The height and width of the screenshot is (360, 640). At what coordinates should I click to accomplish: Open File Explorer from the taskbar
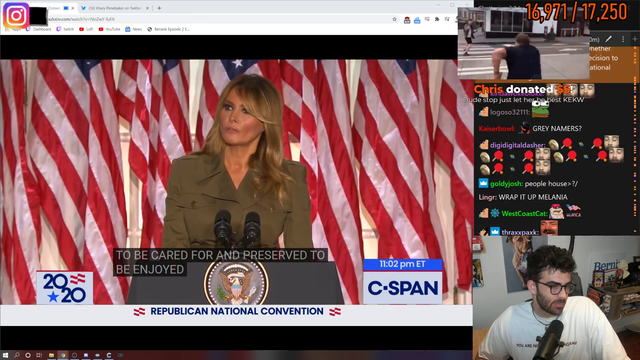tap(51, 355)
